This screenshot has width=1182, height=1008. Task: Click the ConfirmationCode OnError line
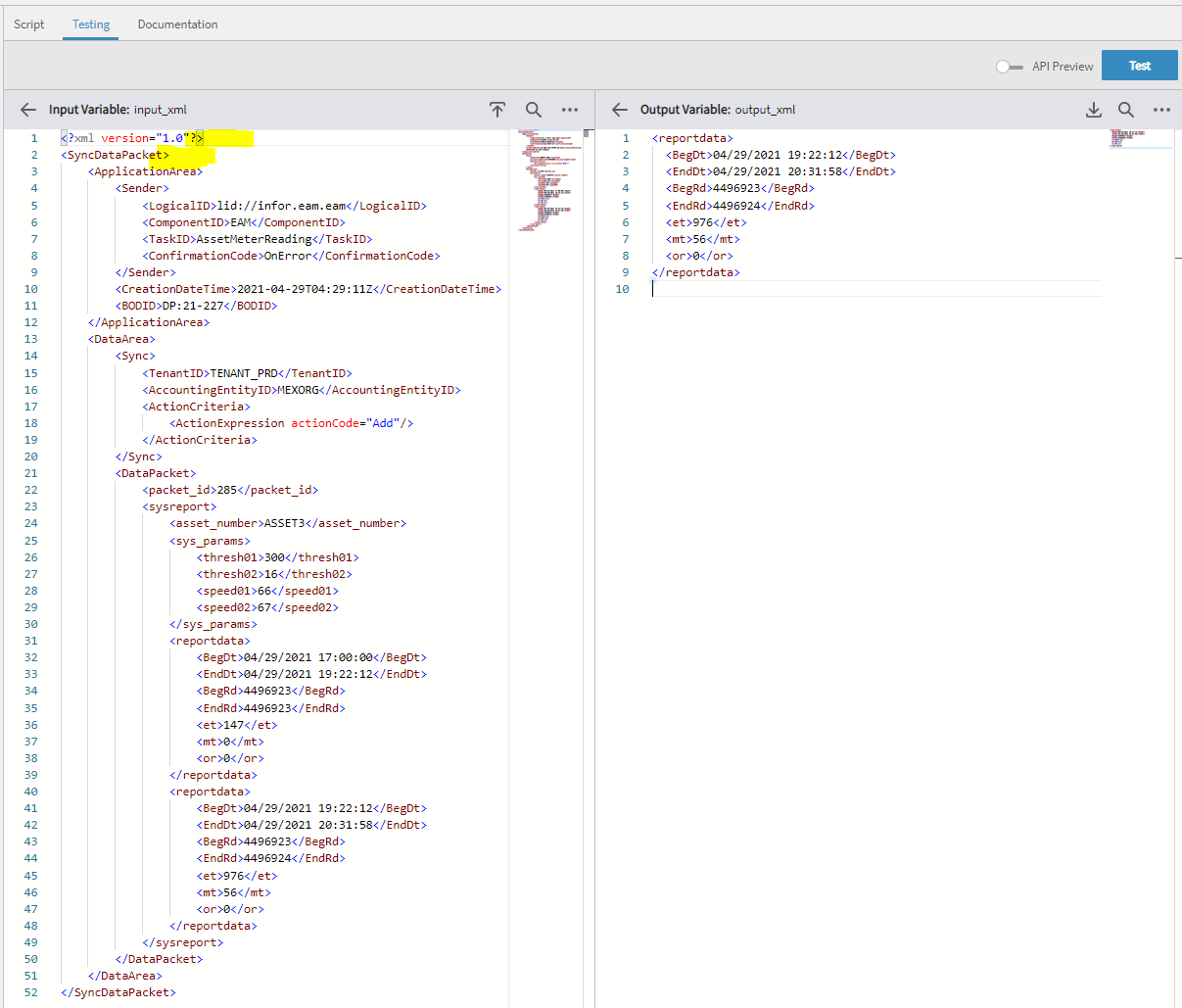tap(292, 256)
